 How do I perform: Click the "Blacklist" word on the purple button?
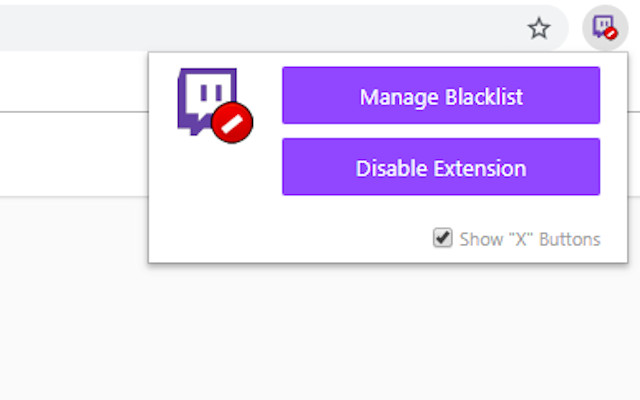coord(484,97)
